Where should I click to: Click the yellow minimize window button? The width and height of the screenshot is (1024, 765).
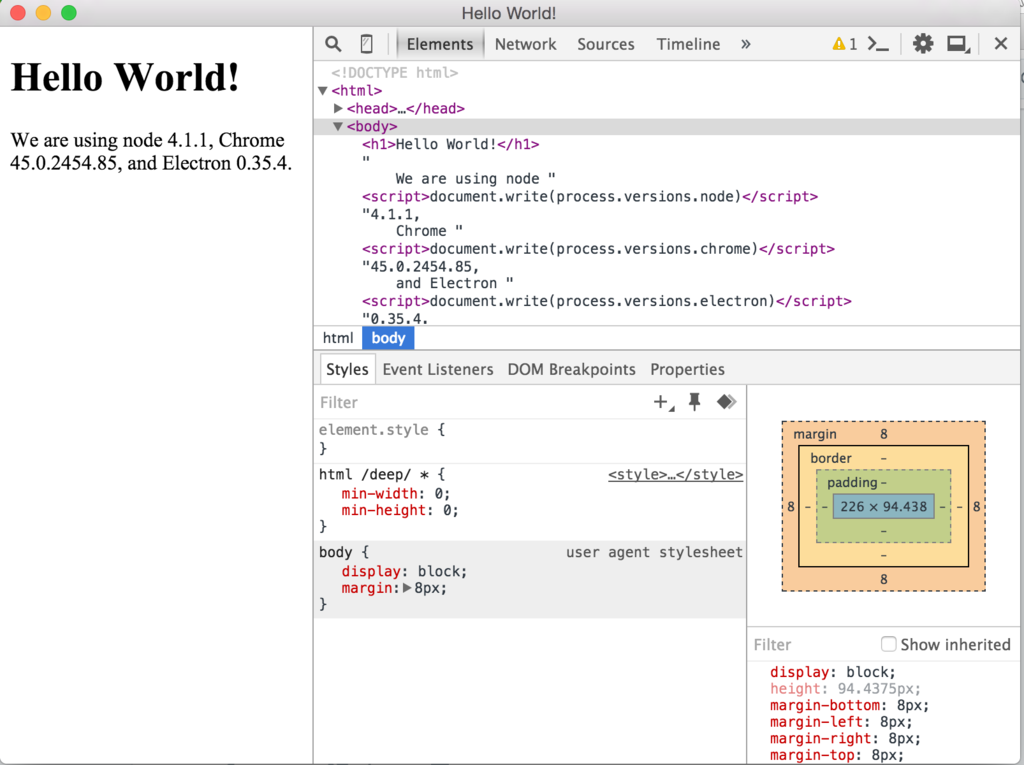click(x=43, y=12)
